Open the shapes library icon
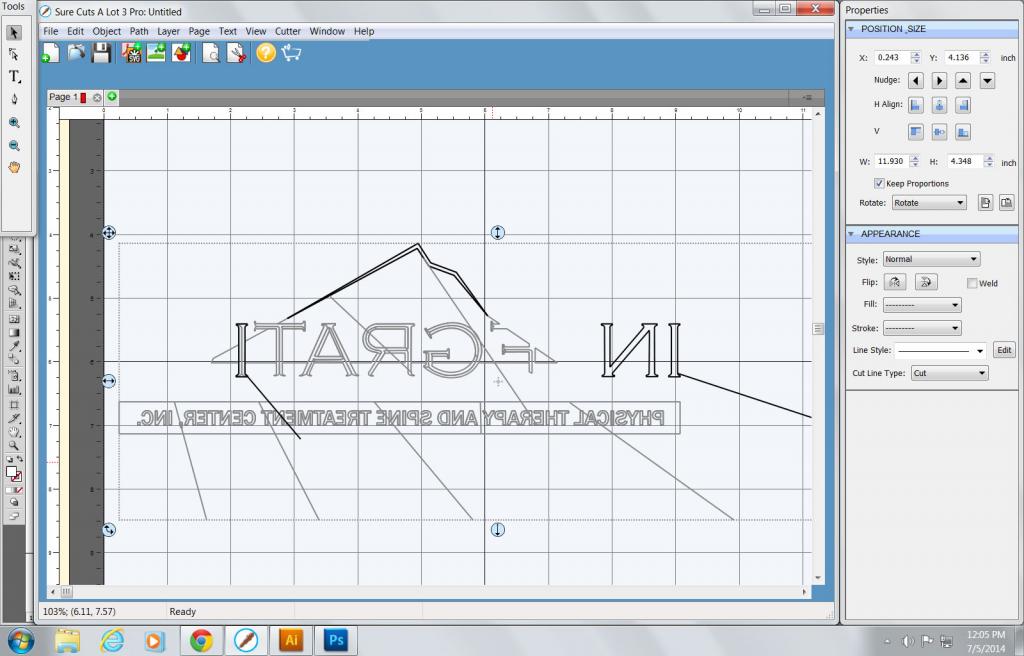1024x656 pixels. (x=182, y=53)
